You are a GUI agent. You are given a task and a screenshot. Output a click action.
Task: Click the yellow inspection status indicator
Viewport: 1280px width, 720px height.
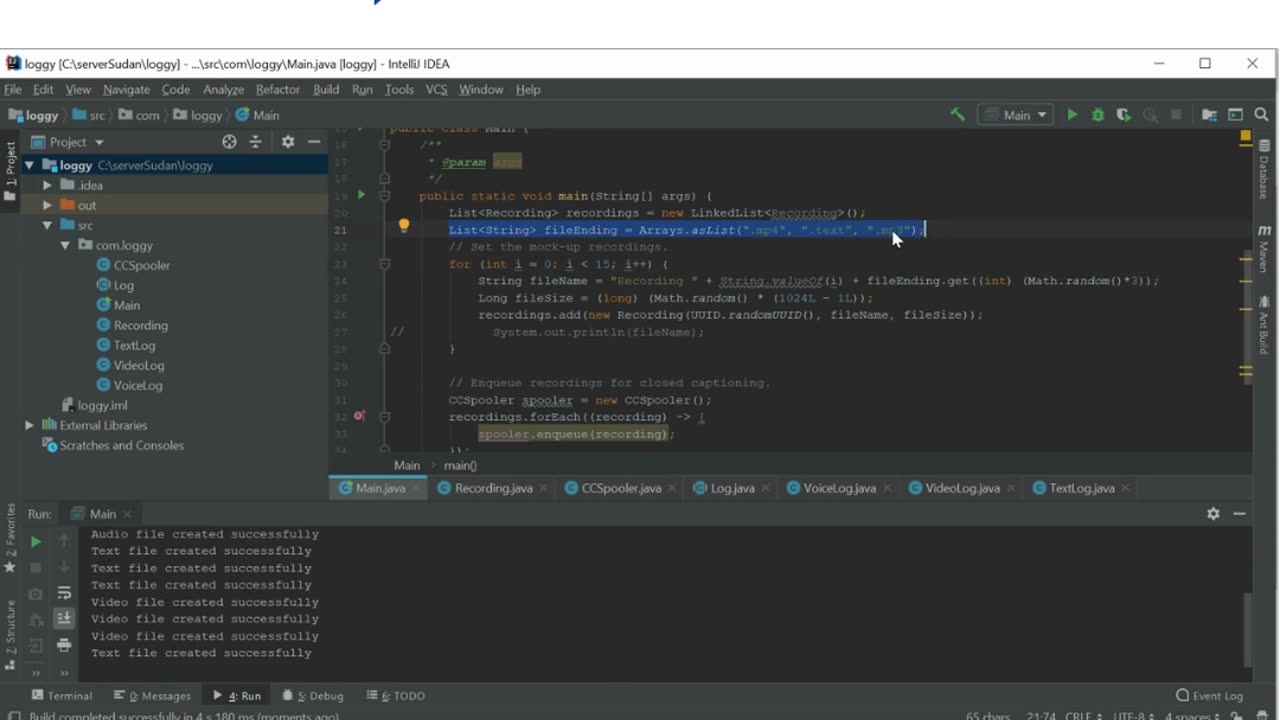pyautogui.click(x=1245, y=136)
